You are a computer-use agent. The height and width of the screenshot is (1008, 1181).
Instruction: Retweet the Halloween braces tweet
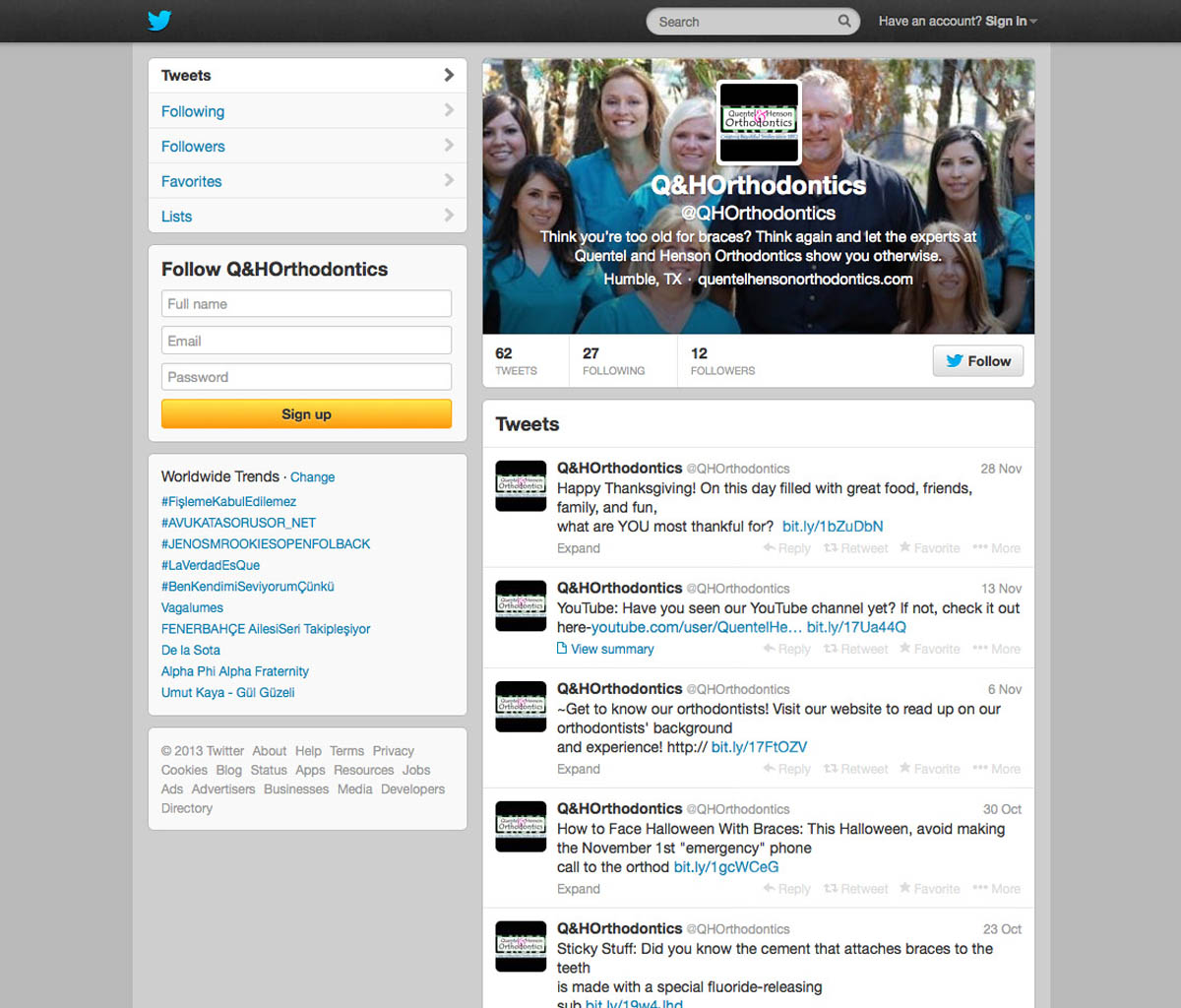(x=856, y=889)
